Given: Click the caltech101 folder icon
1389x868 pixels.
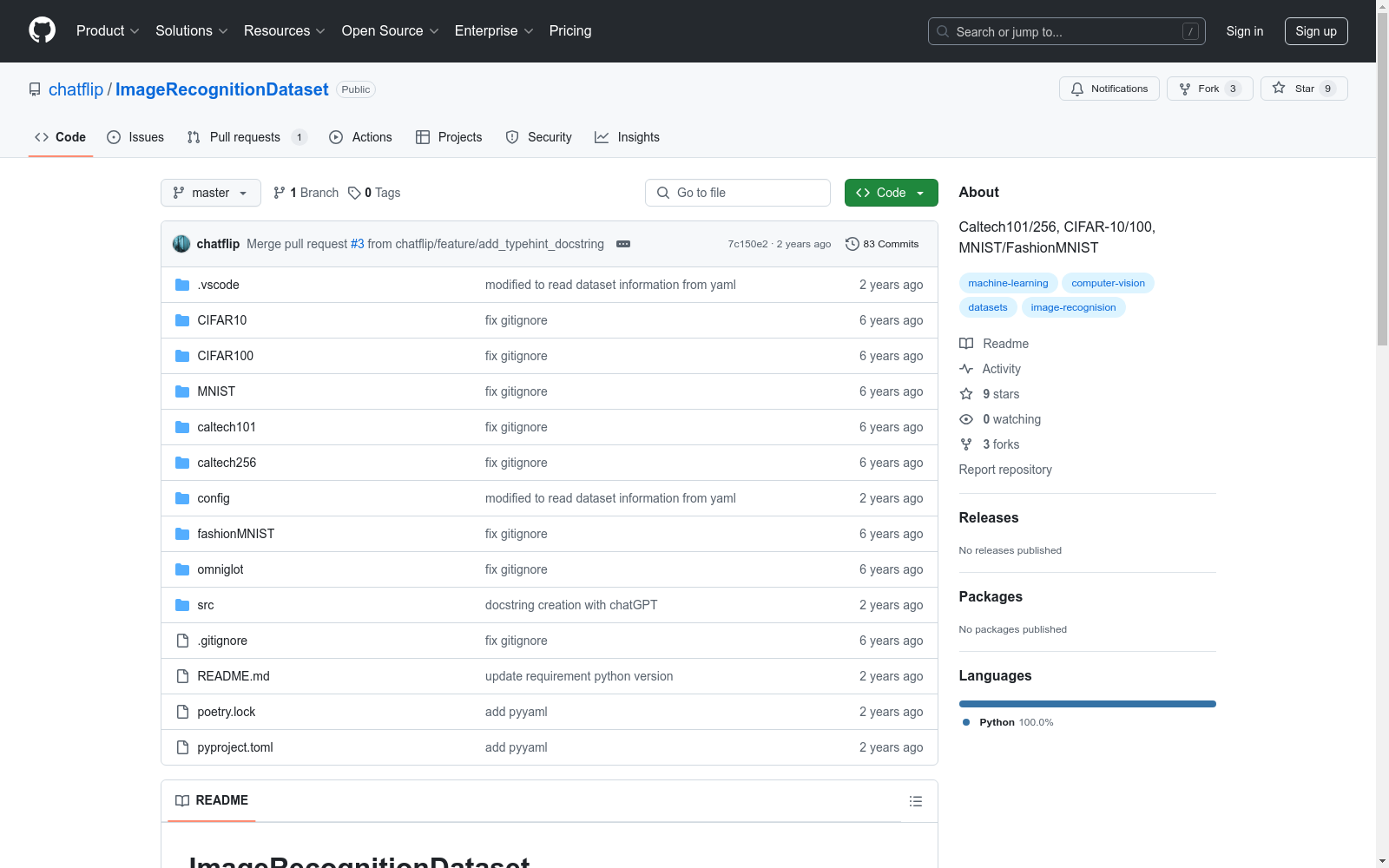Looking at the screenshot, I should tap(182, 427).
